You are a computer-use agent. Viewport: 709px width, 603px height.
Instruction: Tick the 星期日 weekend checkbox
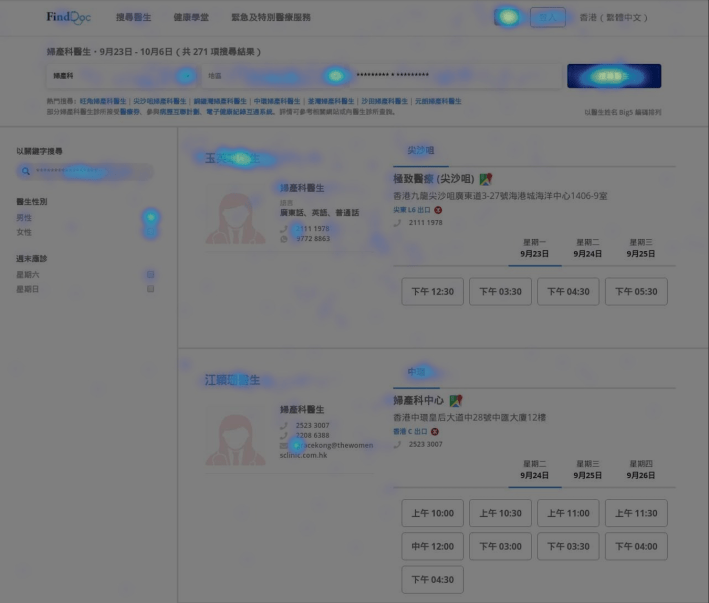pyautogui.click(x=150, y=288)
